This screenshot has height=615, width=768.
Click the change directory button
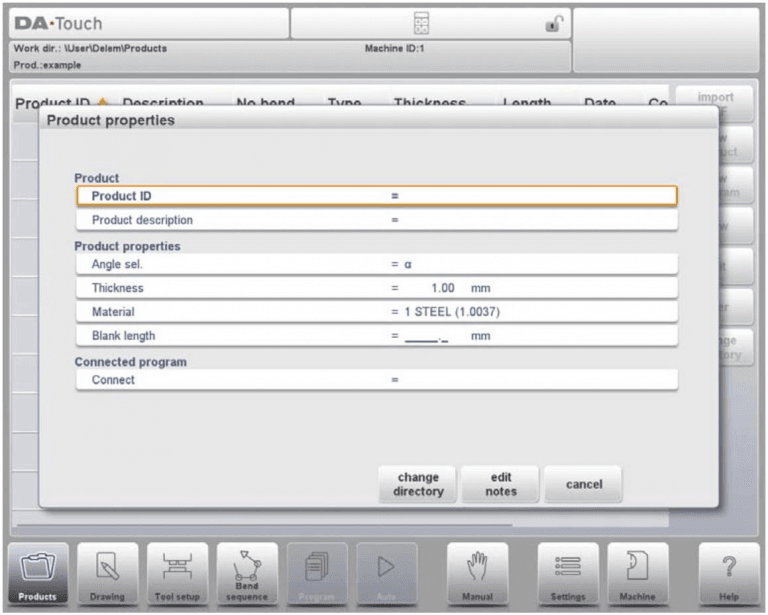pos(418,484)
